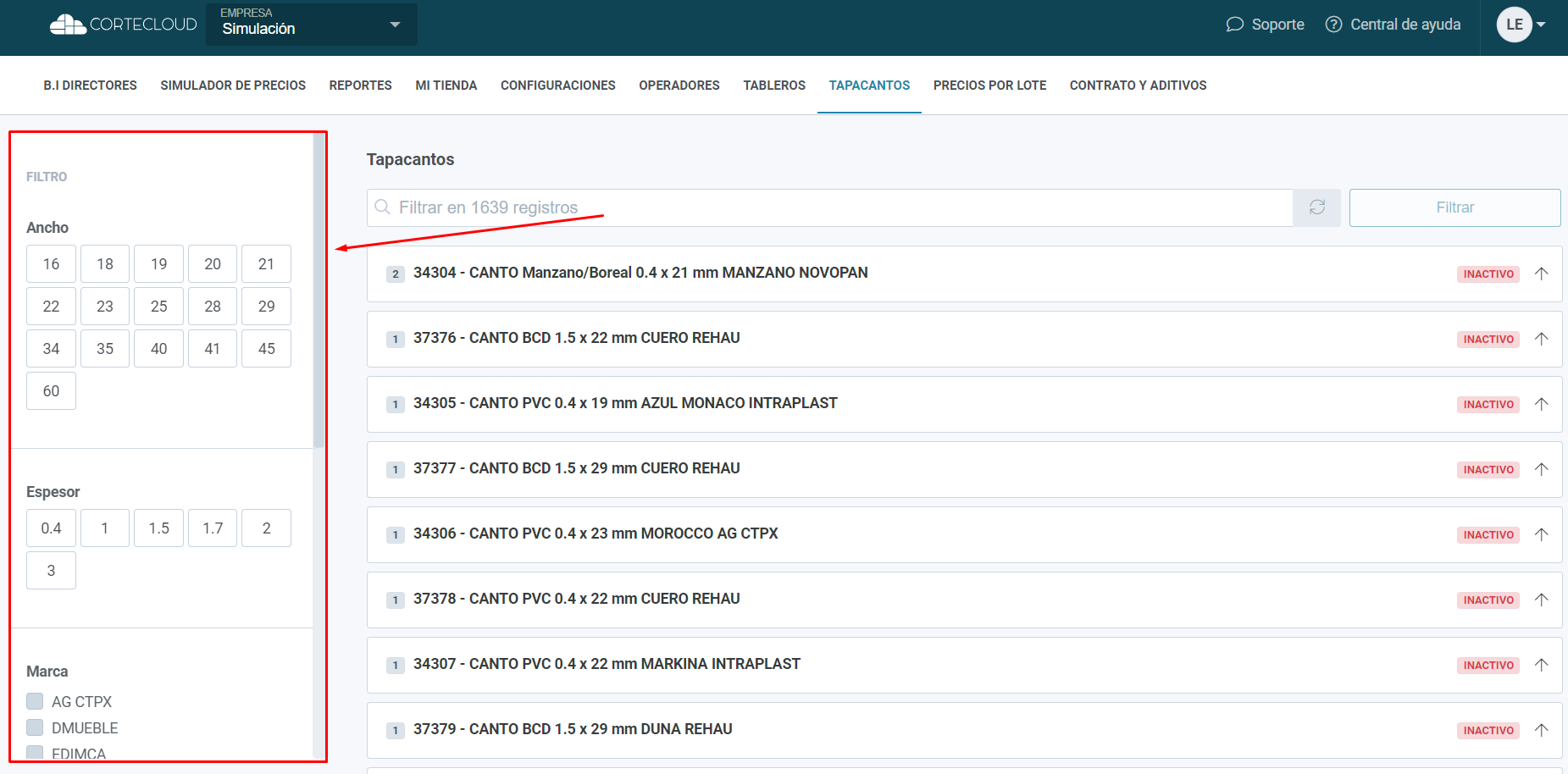Image resolution: width=1568 pixels, height=774 pixels.
Task: Expand row 37378 PVC CUERO REHAU arrow
Action: (x=1542, y=600)
